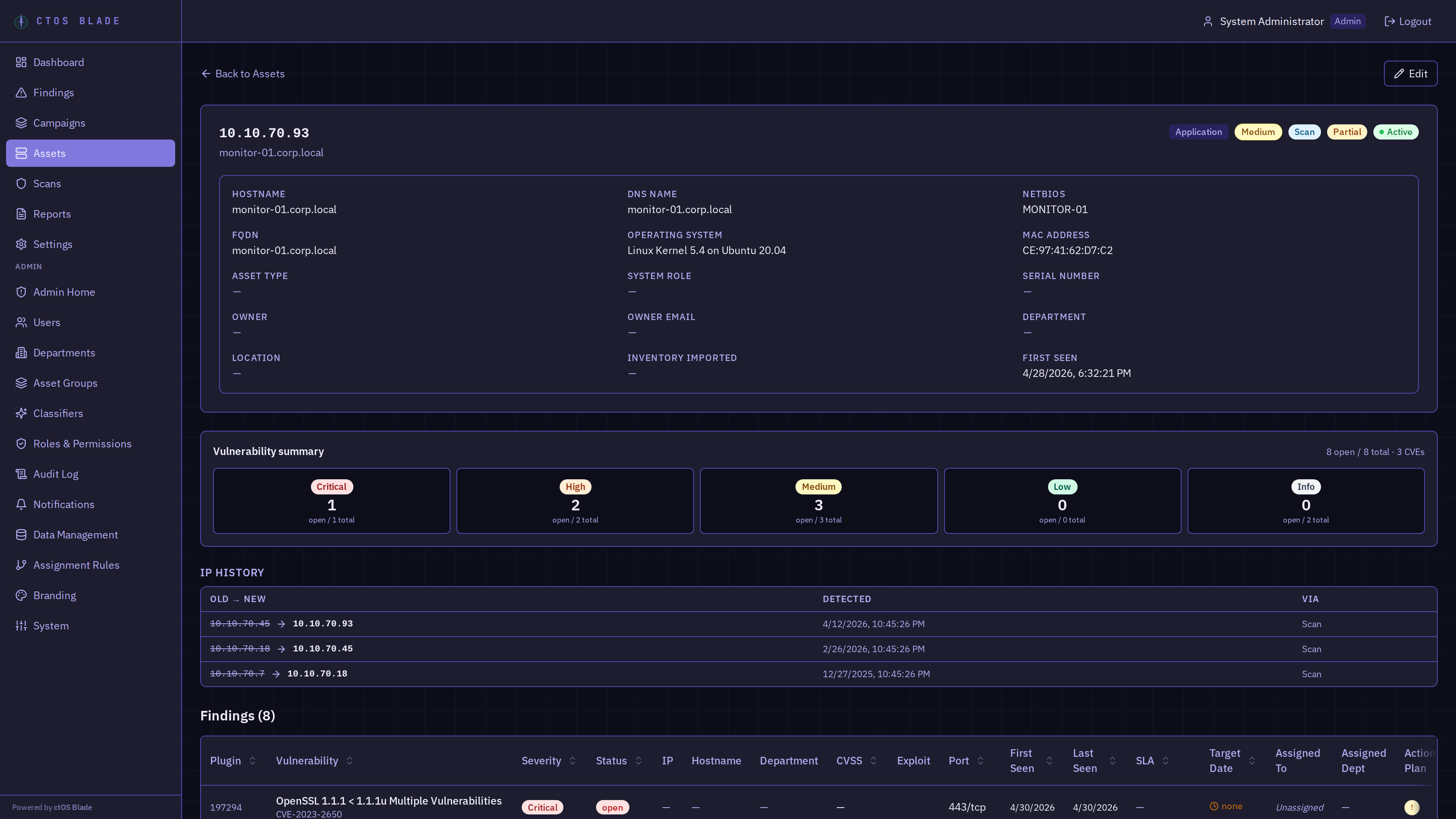Click the Findings warning triangle icon

21,93
